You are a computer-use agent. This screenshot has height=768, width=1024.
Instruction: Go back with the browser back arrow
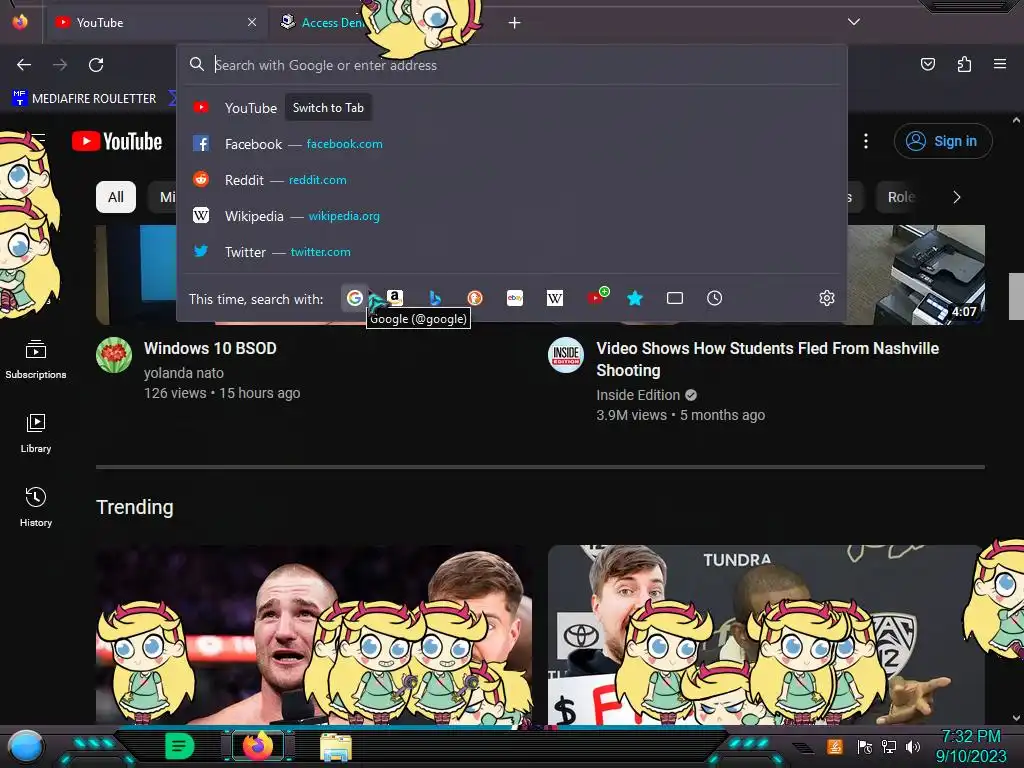tap(24, 65)
